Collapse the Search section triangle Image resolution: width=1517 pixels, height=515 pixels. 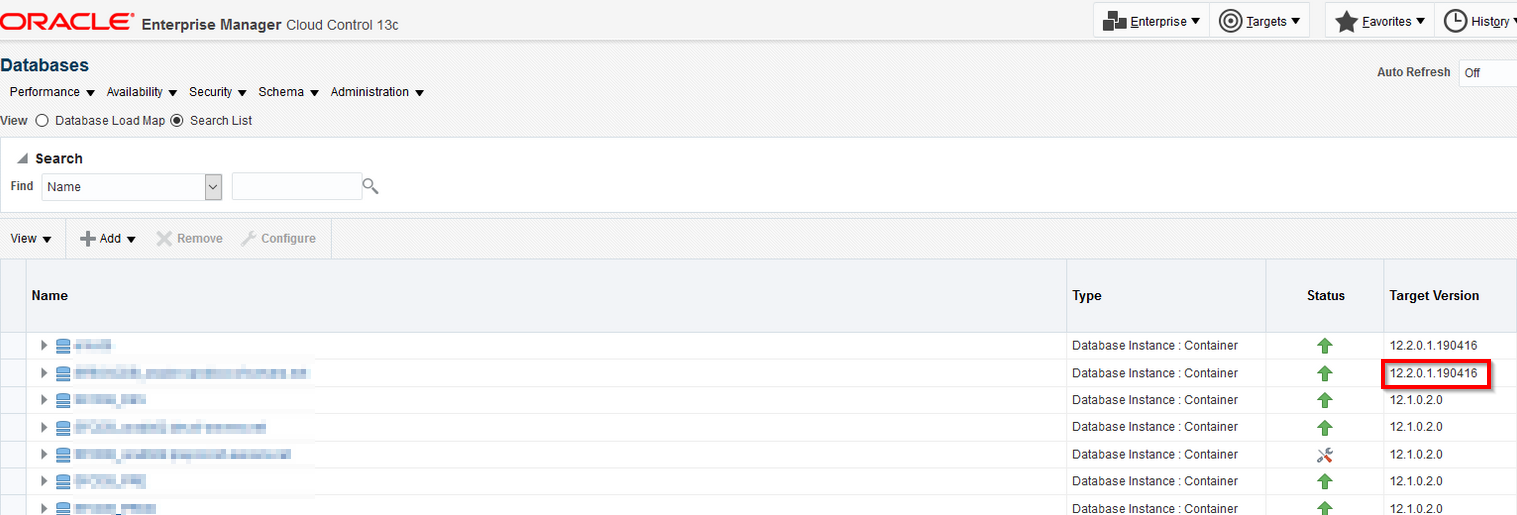pyautogui.click(x=22, y=159)
